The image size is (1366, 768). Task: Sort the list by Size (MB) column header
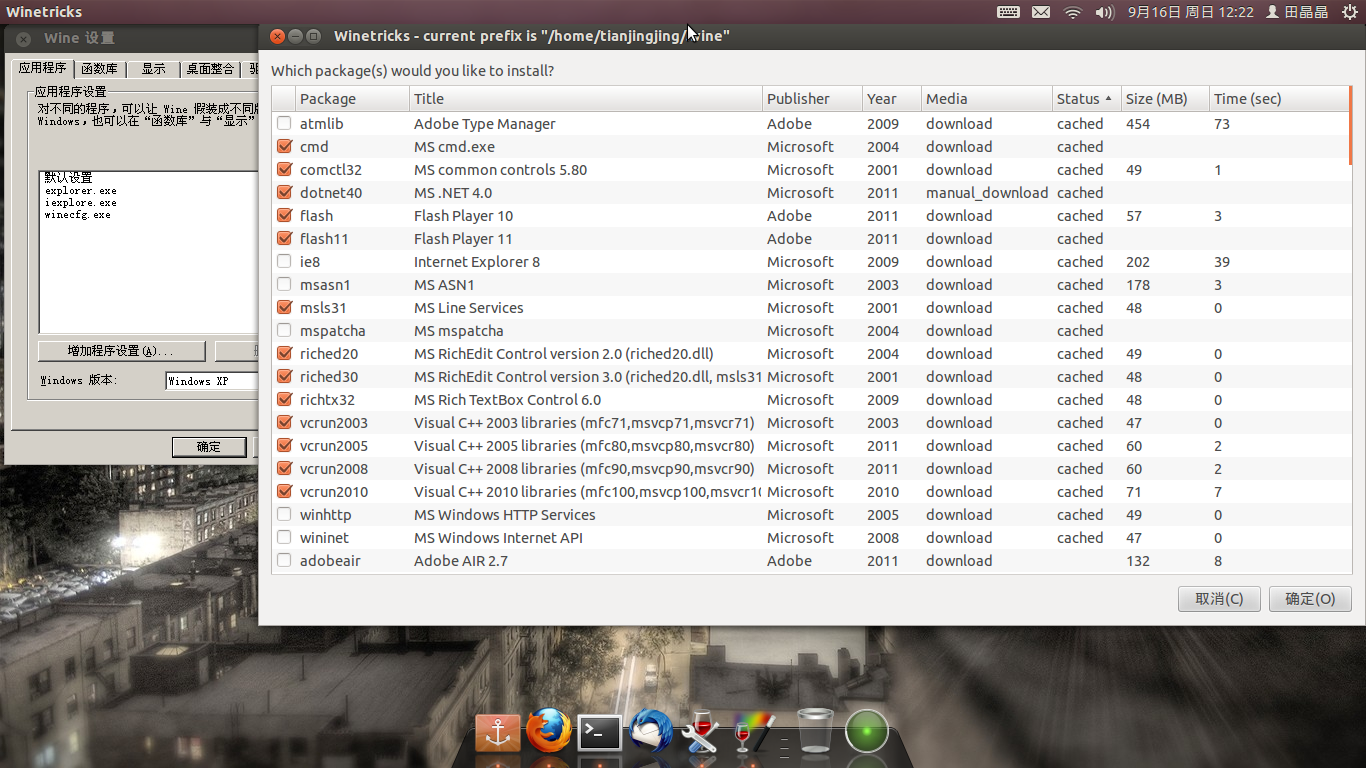coord(1165,99)
